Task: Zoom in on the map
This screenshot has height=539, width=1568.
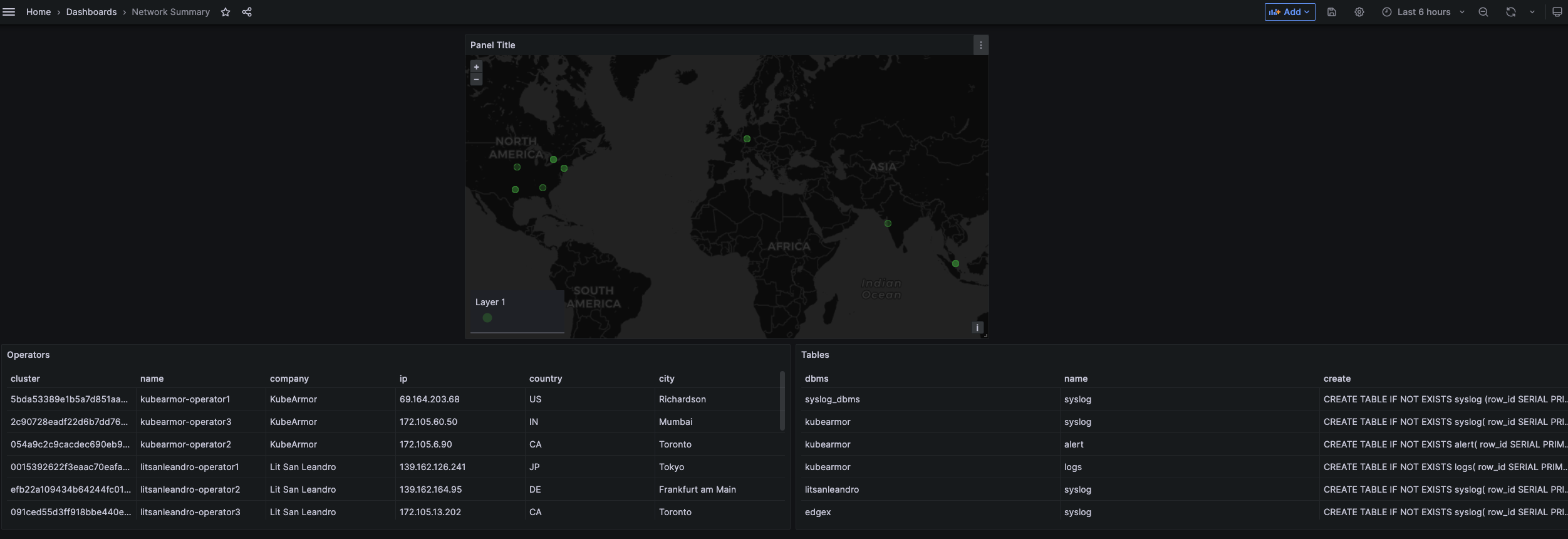Action: click(477, 67)
